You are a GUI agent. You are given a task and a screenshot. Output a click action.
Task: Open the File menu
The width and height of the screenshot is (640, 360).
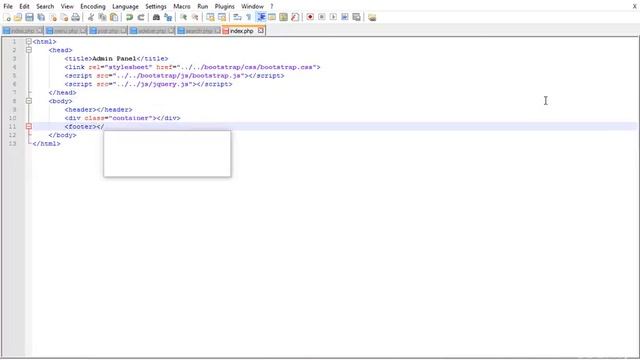point(8,6)
